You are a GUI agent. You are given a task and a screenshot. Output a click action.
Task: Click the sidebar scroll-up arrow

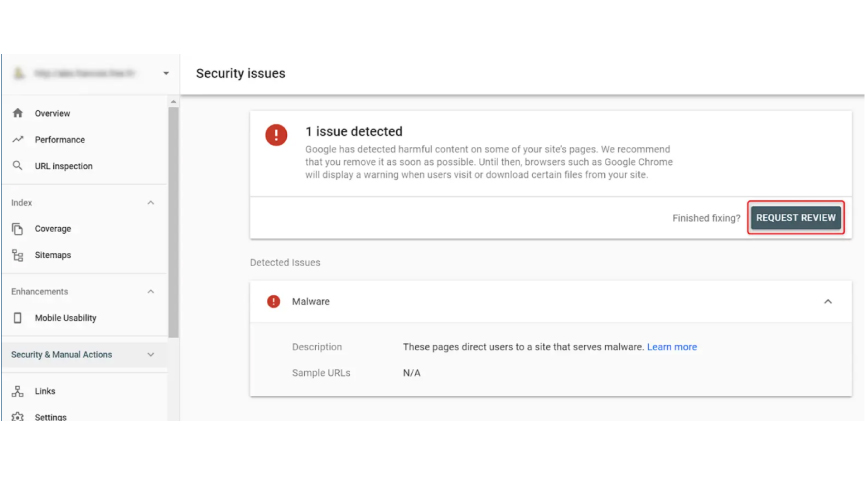click(173, 102)
